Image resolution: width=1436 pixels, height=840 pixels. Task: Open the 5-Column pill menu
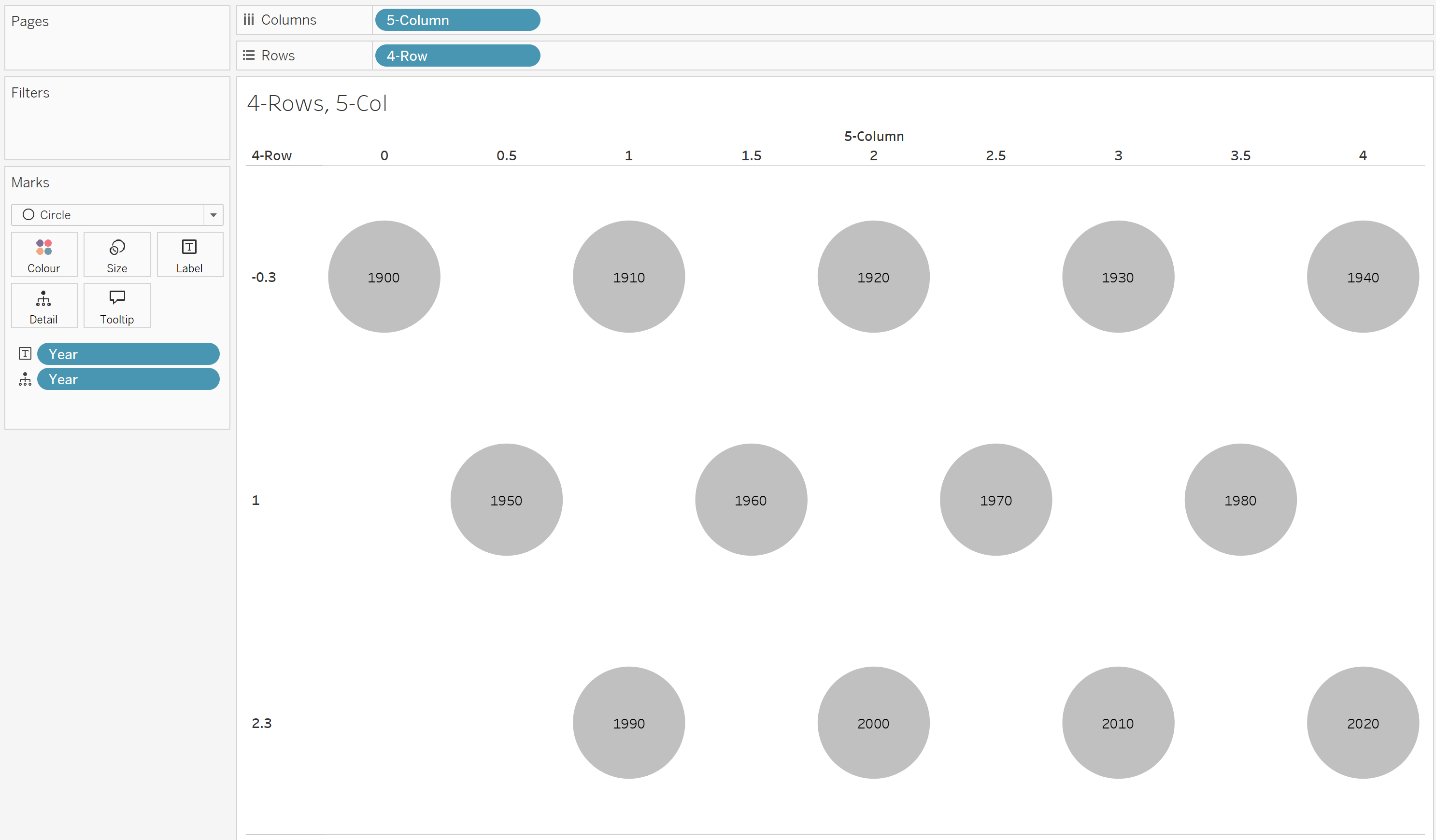tap(457, 20)
